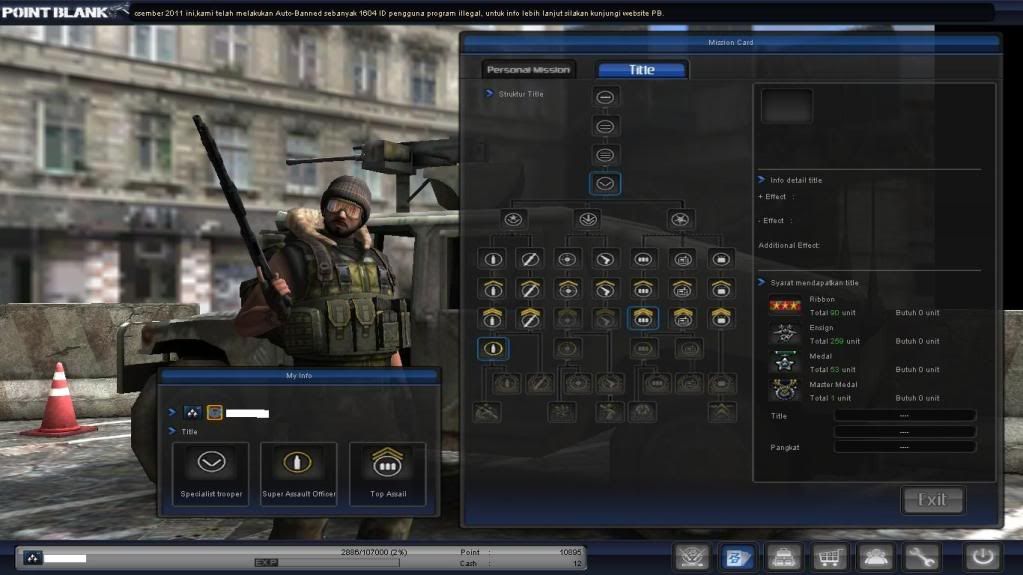Click the rank icon beside EXP bar
This screenshot has height=575, width=1023.
[x=32, y=557]
